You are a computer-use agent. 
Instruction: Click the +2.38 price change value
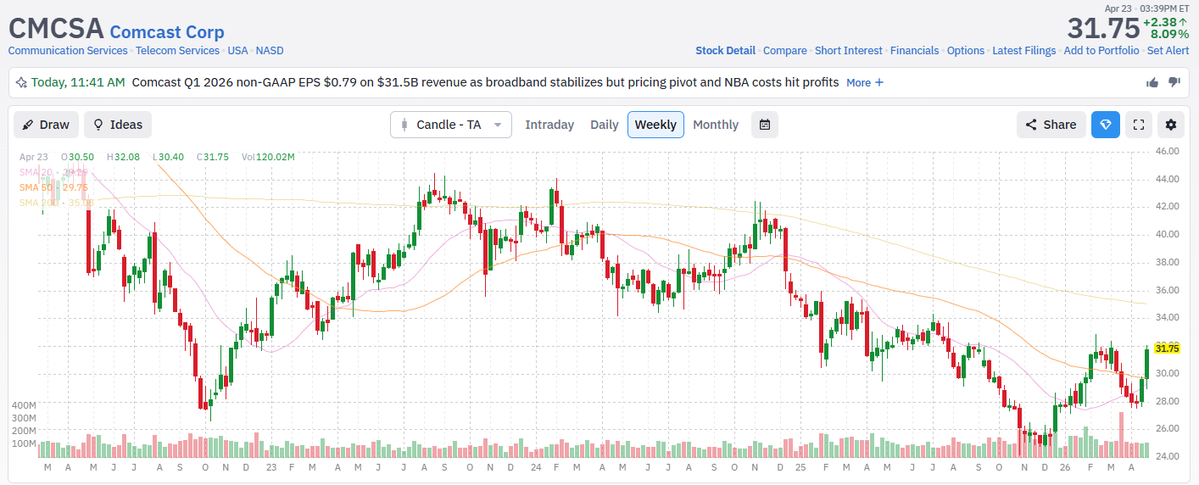pos(1160,21)
